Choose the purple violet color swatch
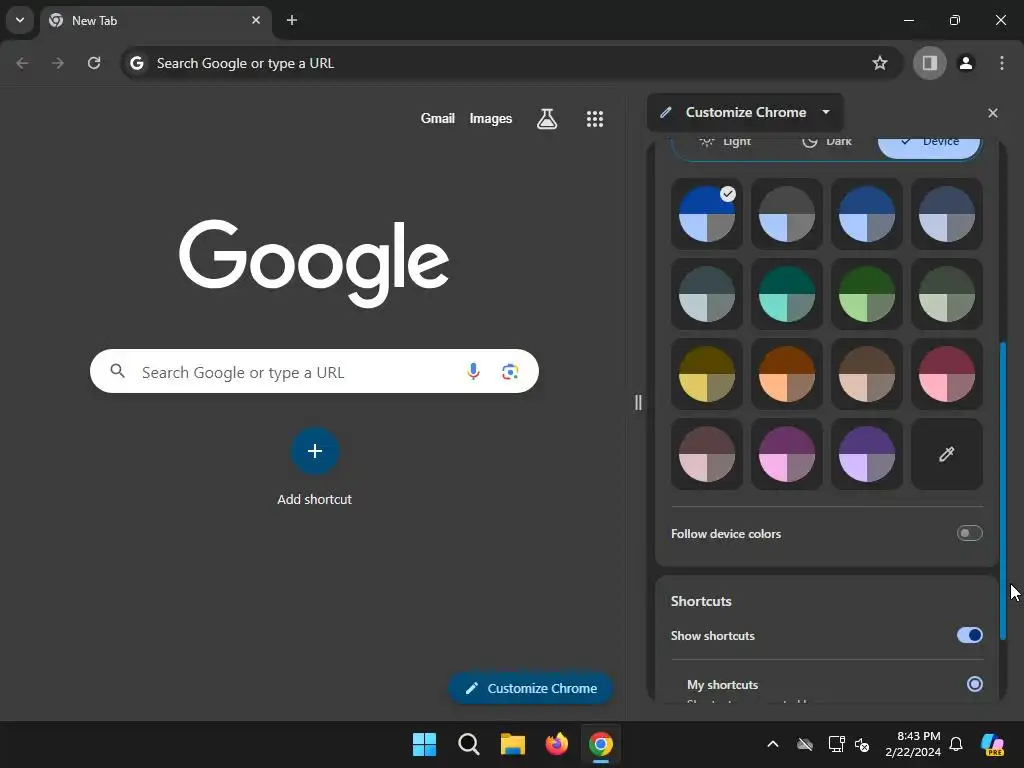Image resolution: width=1024 pixels, height=768 pixels. (x=867, y=455)
